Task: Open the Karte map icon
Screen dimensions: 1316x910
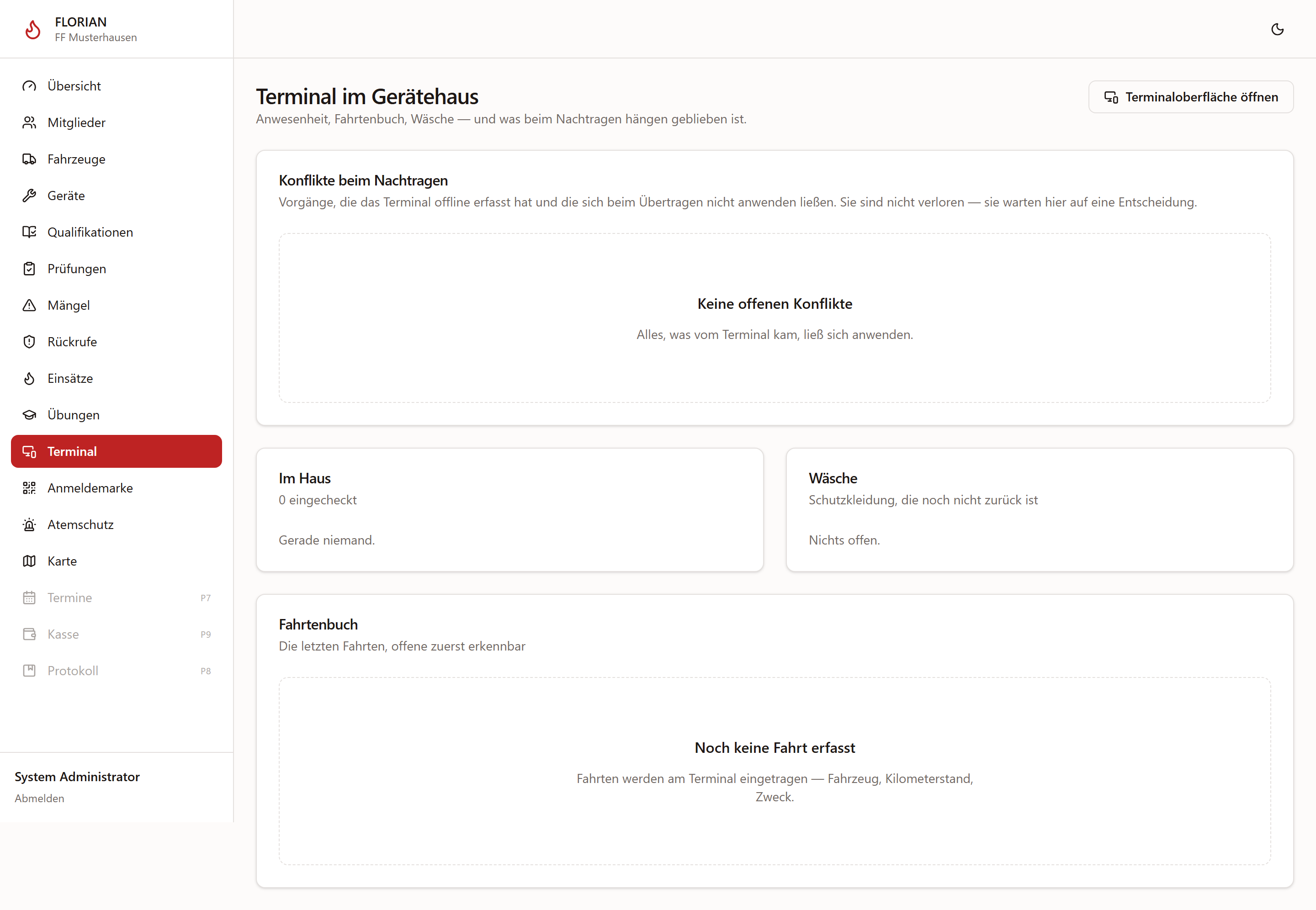Action: pyautogui.click(x=29, y=561)
